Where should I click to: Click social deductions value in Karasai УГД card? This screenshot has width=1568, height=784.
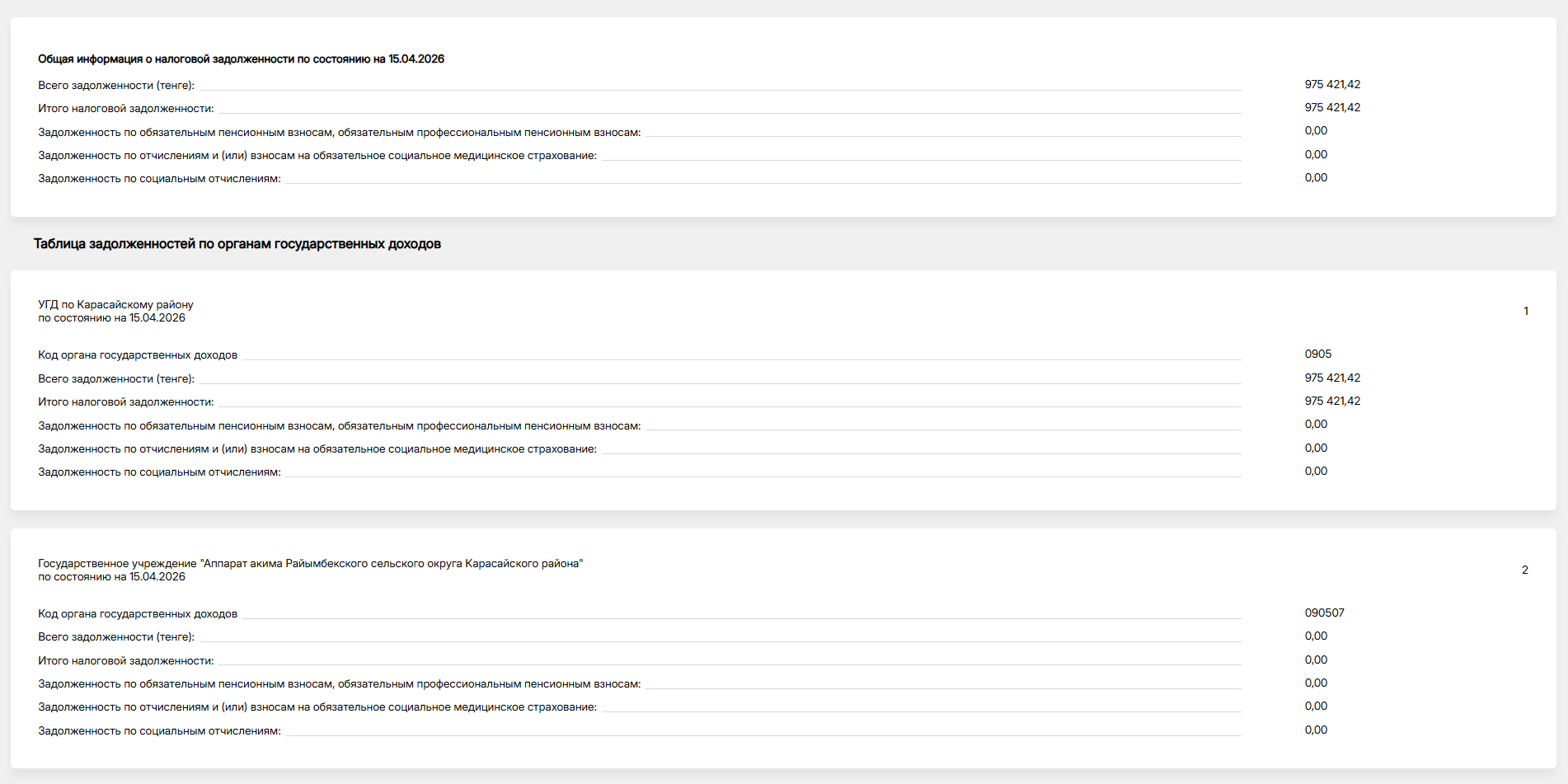1316,472
